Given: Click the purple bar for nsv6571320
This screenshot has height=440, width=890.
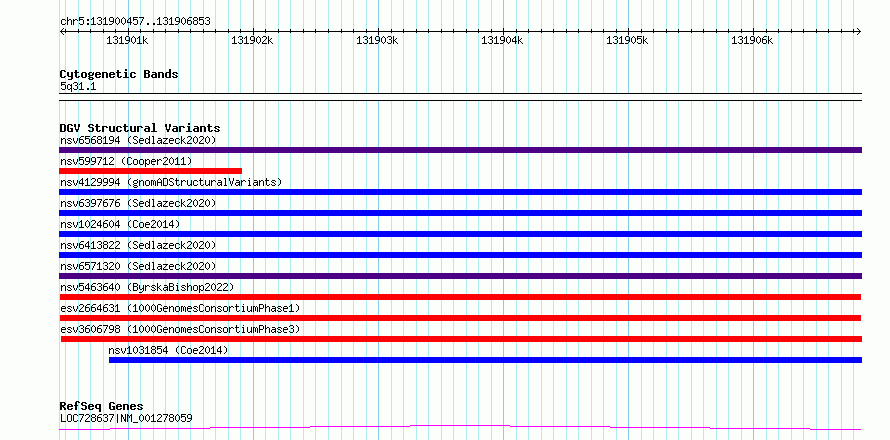Looking at the screenshot, I should (460, 276).
